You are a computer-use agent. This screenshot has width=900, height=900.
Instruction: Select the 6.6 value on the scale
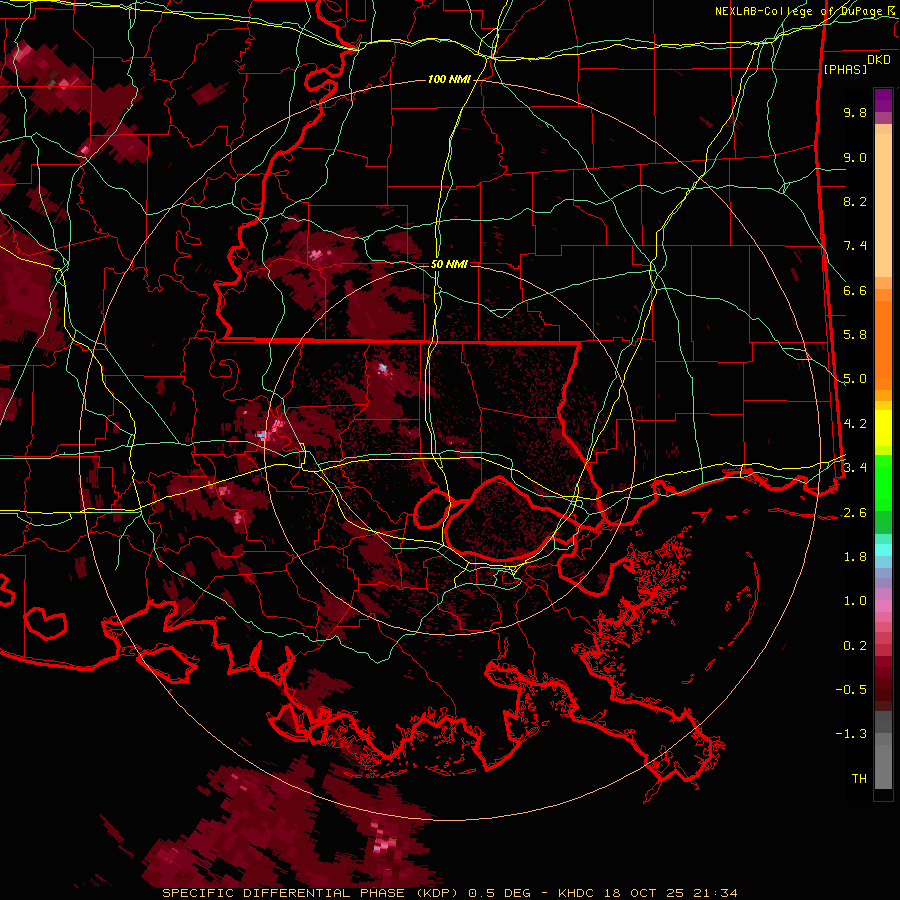pyautogui.click(x=855, y=290)
